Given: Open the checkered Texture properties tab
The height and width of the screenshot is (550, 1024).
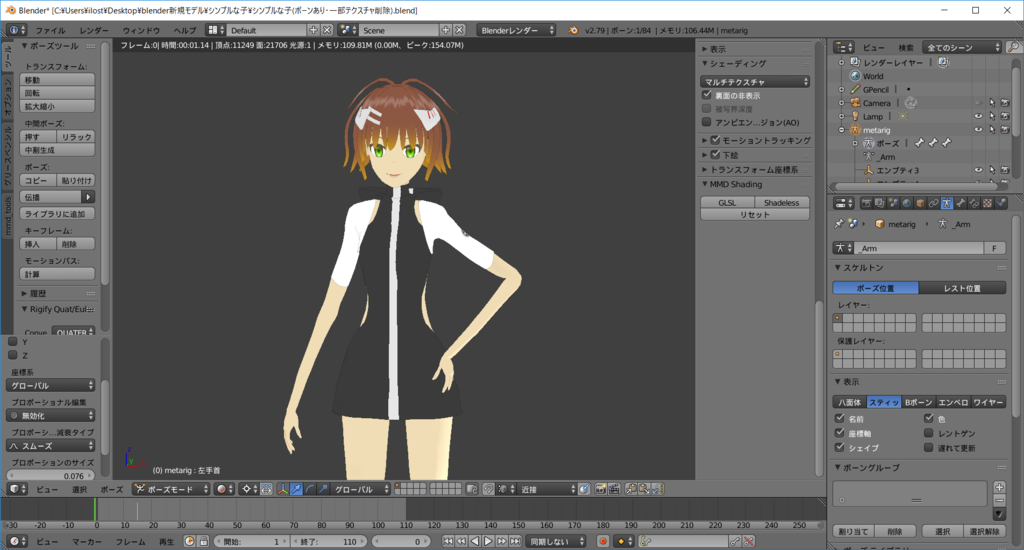Looking at the screenshot, I should coord(987,203).
